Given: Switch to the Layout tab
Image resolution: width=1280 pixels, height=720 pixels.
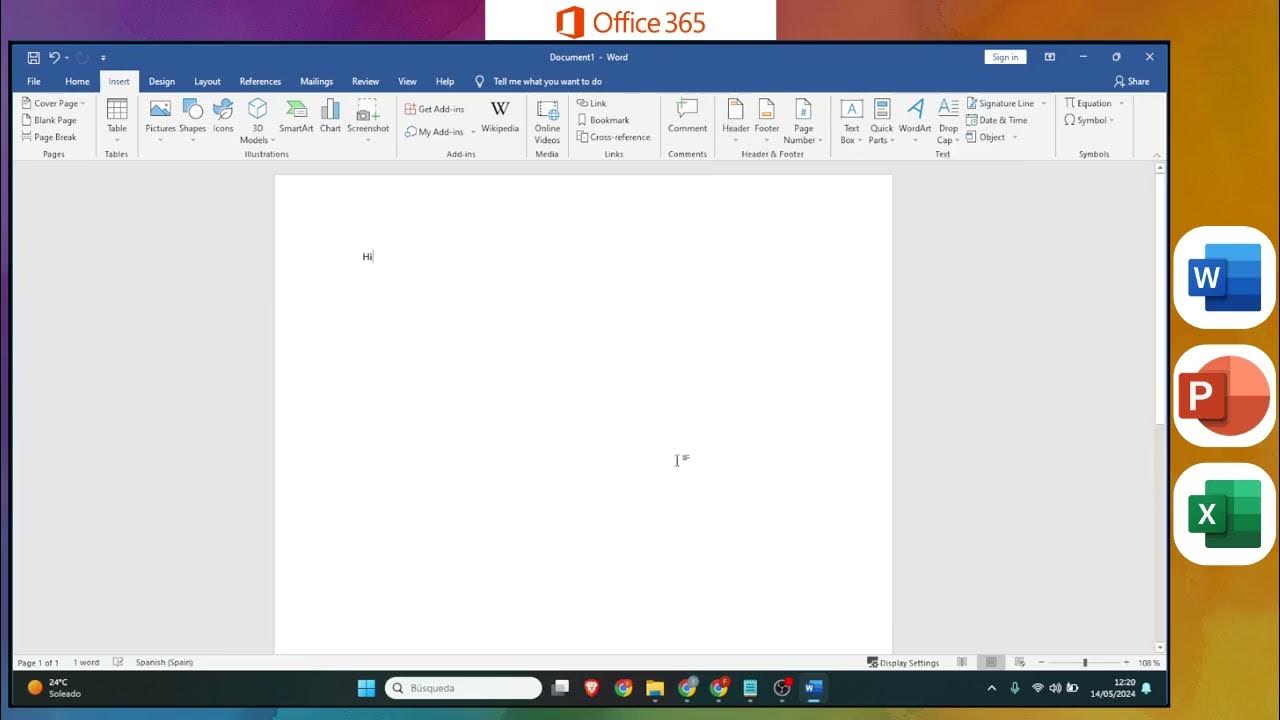Looking at the screenshot, I should click(x=207, y=82).
